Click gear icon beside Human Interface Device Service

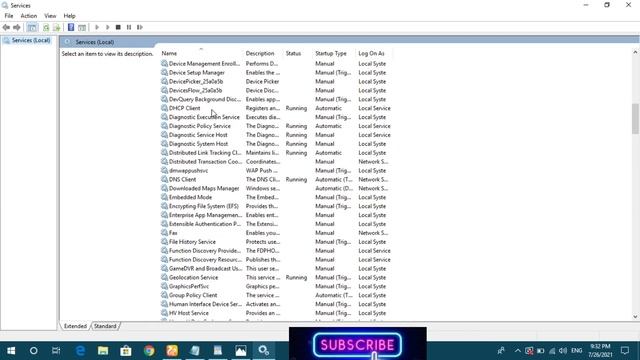(x=164, y=304)
